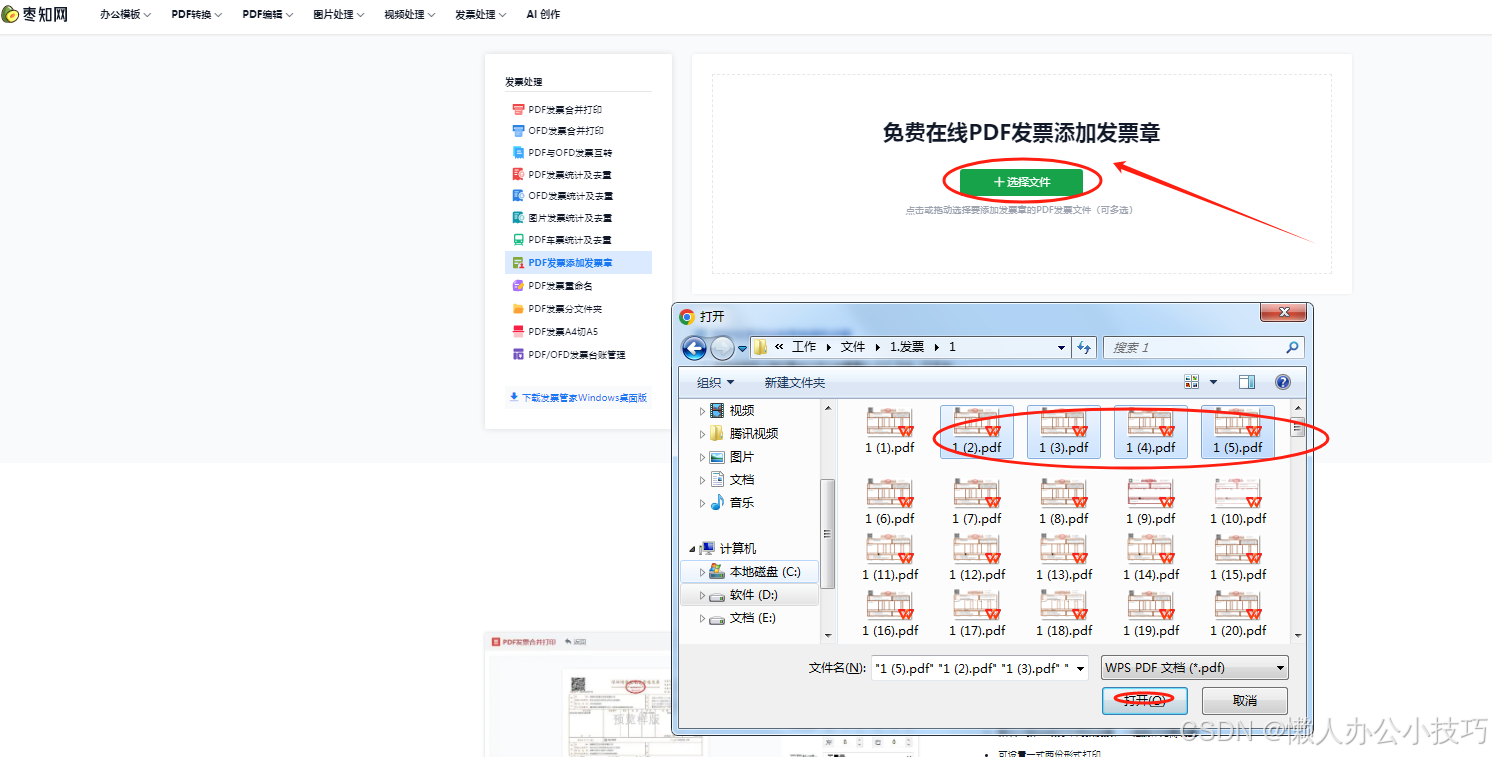The height and width of the screenshot is (757, 1492).
Task: Click the PDF发票合并打印 sidebar icon
Action: point(518,109)
